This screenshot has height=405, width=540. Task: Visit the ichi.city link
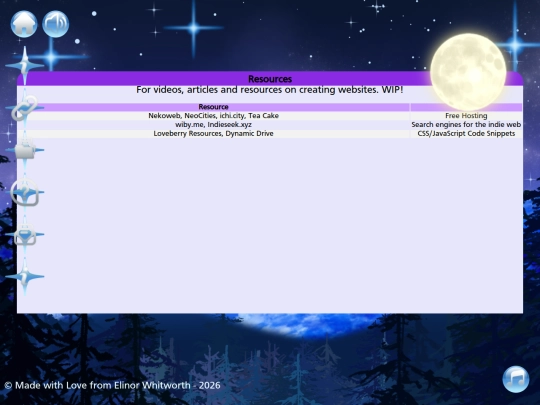pos(232,116)
